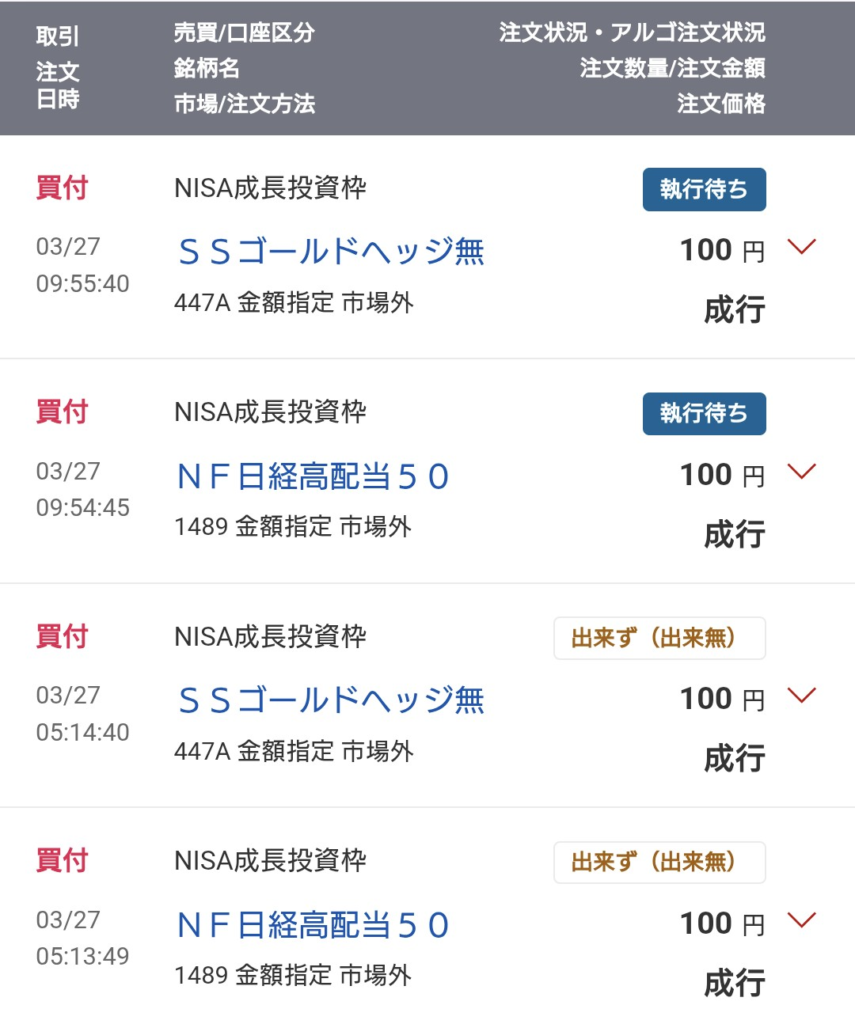Open SSゴールドヘッジ無 link ordered at 09:55:40
This screenshot has height=1024, width=855.
coord(330,252)
